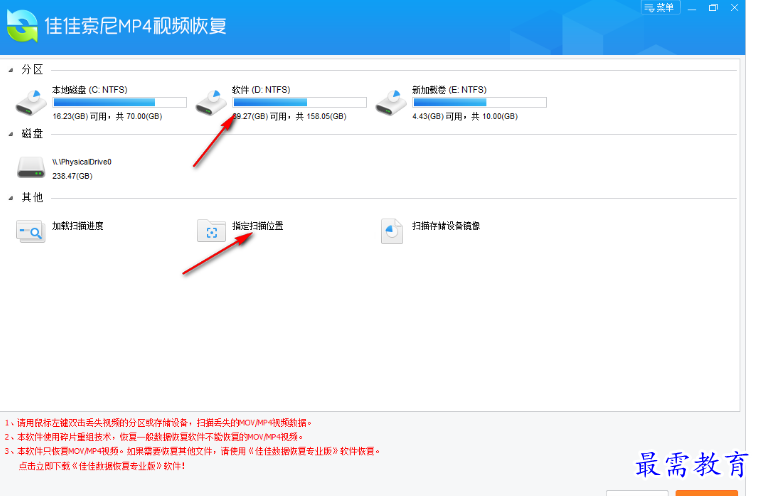This screenshot has width=757, height=496.
Task: Click the specify scan location folder icon
Action: [211, 231]
